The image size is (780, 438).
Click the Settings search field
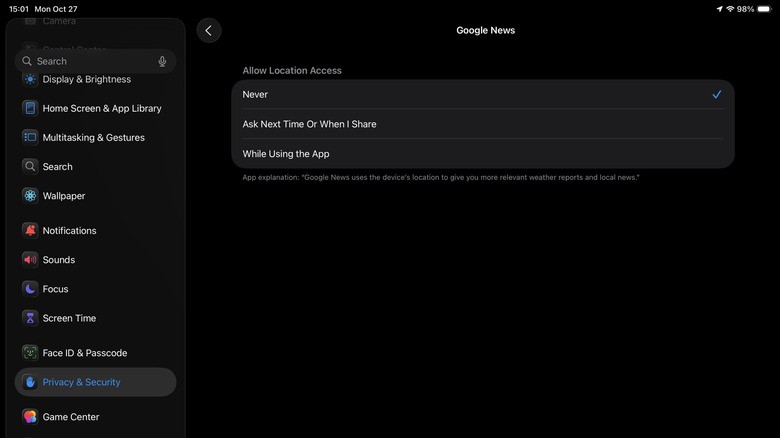(90, 61)
